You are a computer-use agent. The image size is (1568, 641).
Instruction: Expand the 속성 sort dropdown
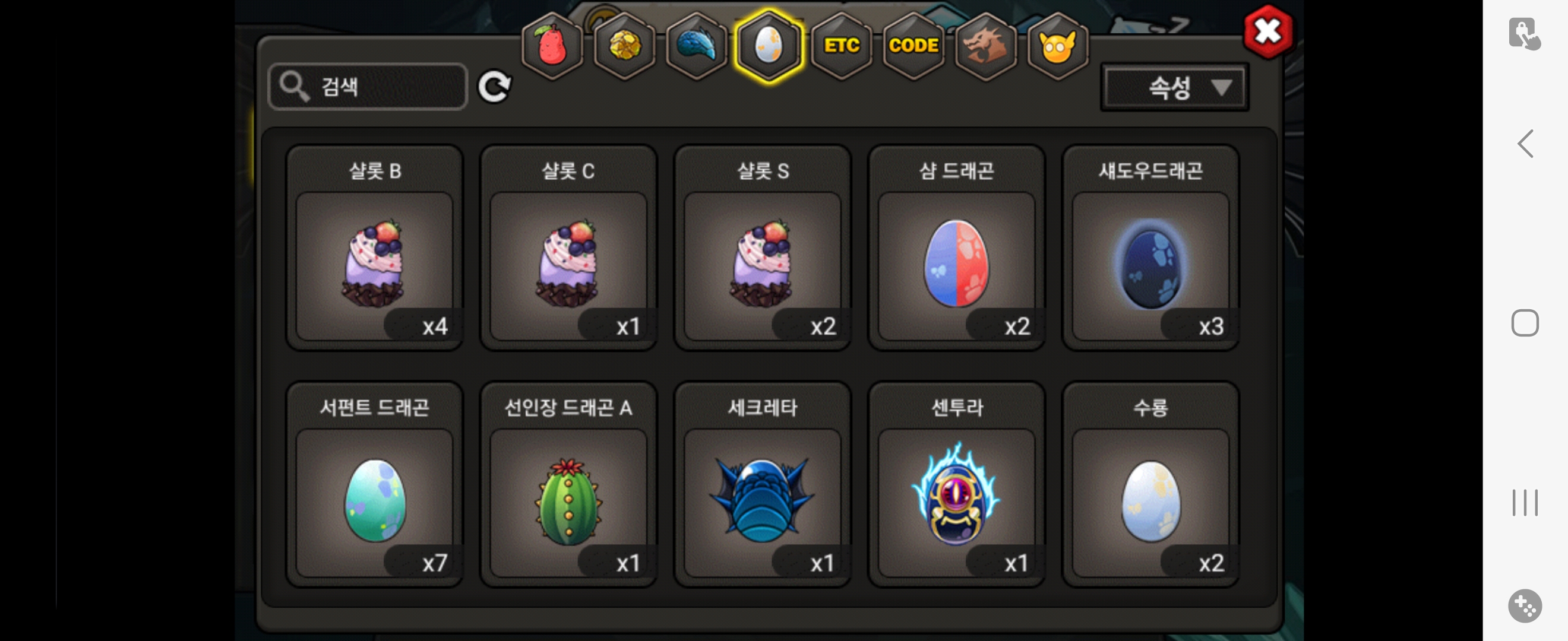pyautogui.click(x=1174, y=88)
